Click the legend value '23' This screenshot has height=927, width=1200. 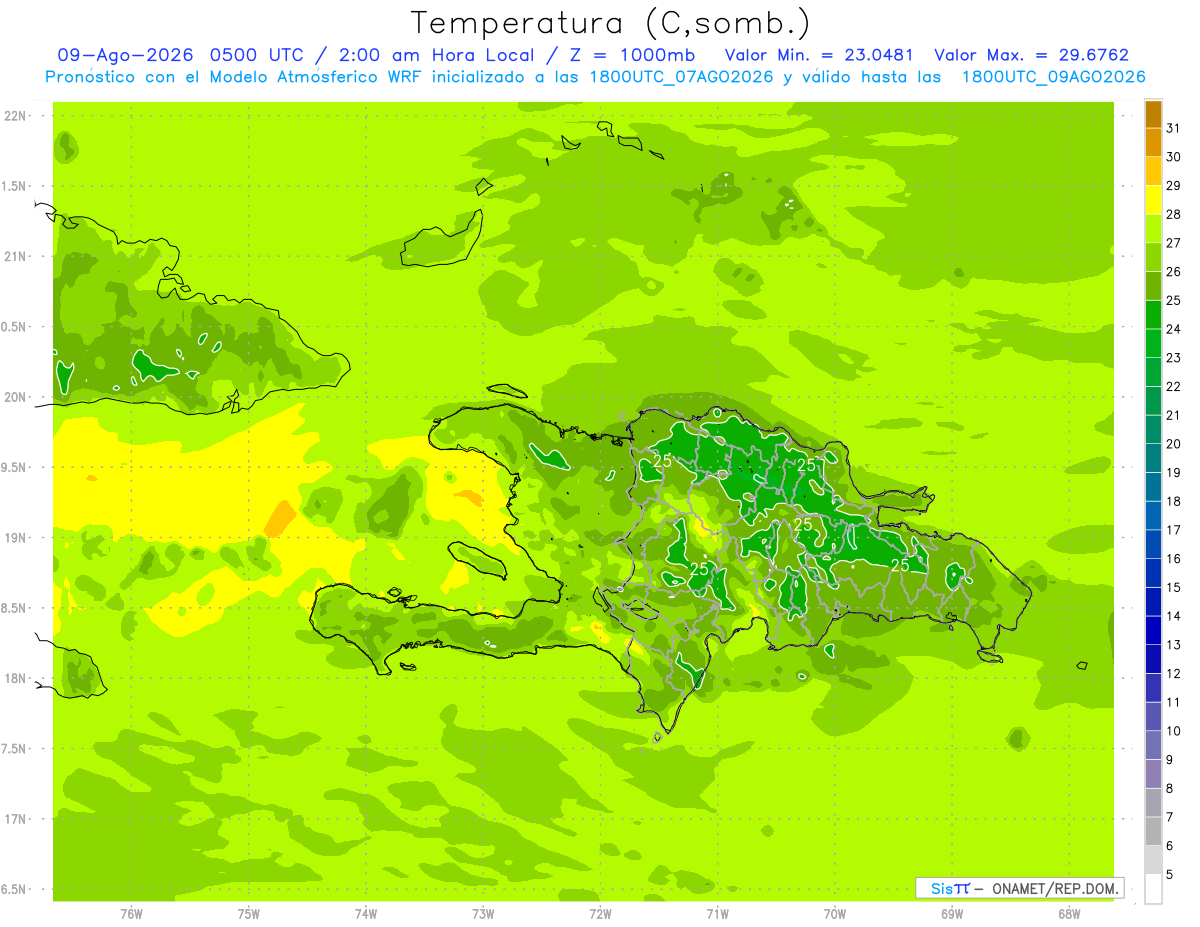pos(1174,358)
